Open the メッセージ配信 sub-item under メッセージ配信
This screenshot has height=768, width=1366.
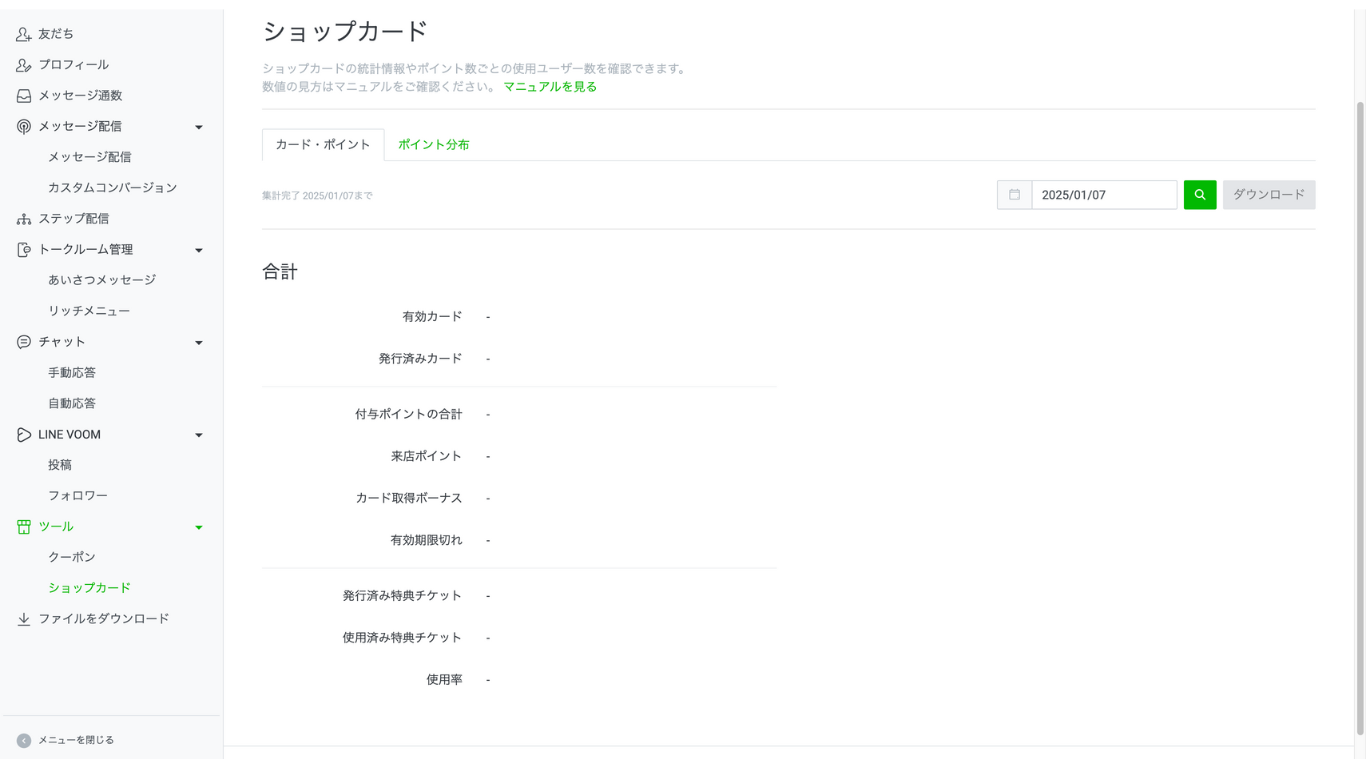(90, 157)
